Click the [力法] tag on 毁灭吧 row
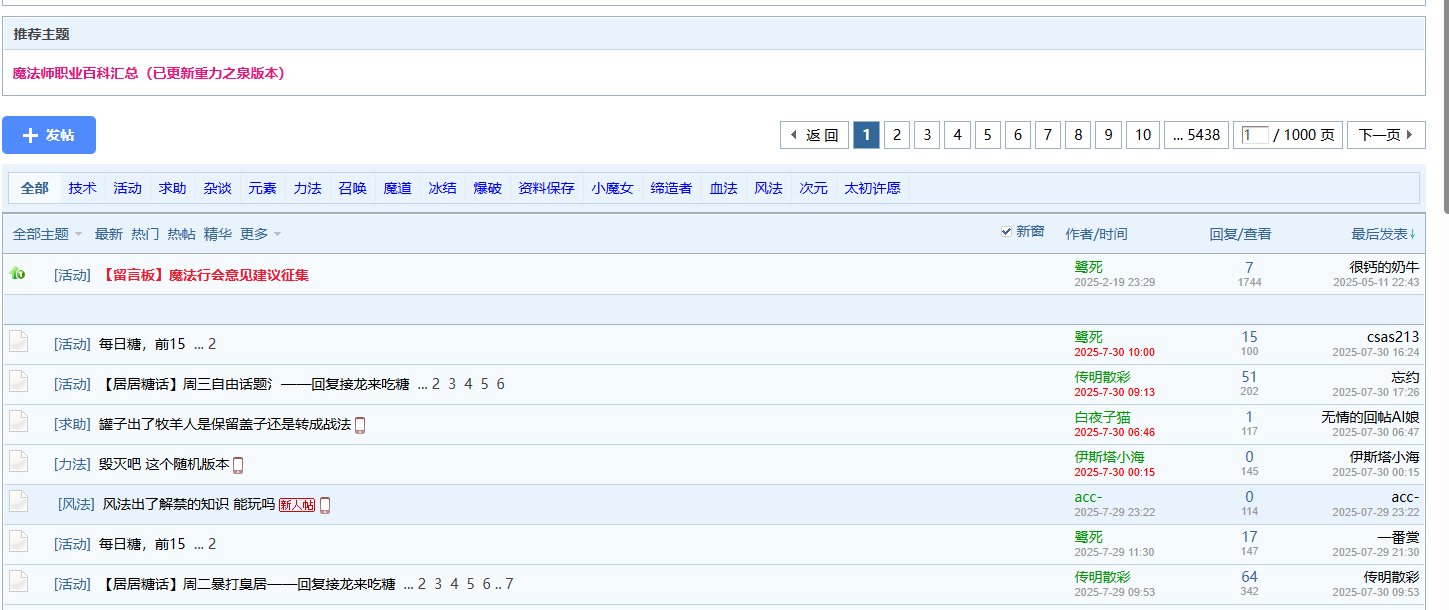Image resolution: width=1449 pixels, height=610 pixels. 72,465
